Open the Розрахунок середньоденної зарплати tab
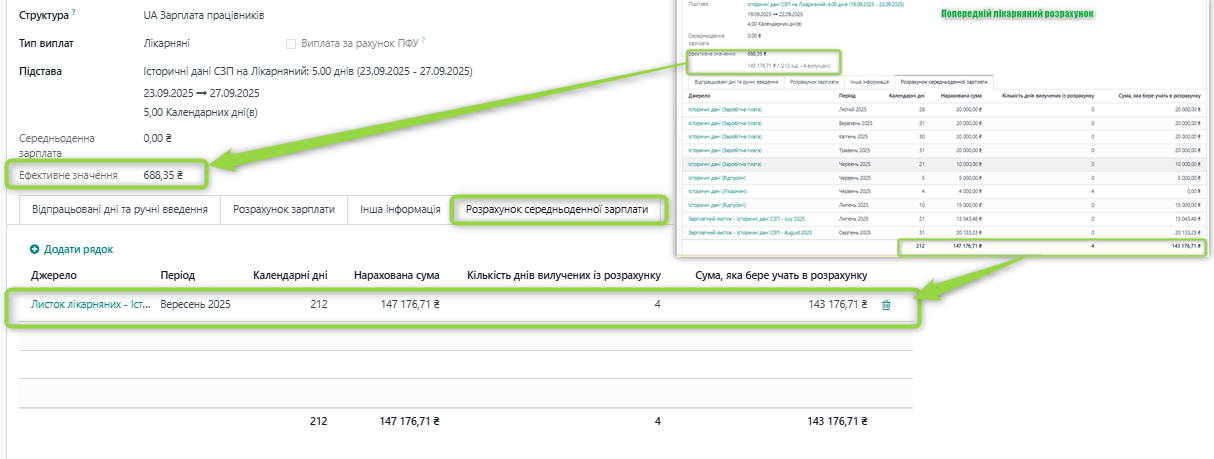The width and height of the screenshot is (1214, 459). pyautogui.click(x=557, y=210)
